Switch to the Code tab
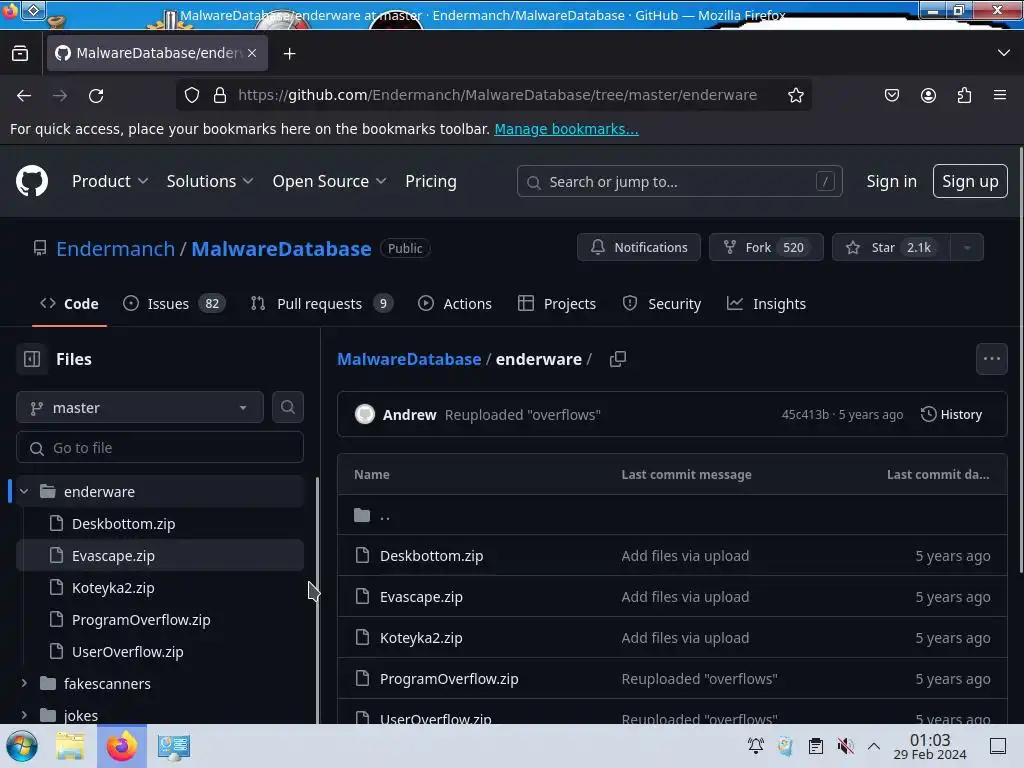This screenshot has width=1024, height=768. [x=69, y=304]
